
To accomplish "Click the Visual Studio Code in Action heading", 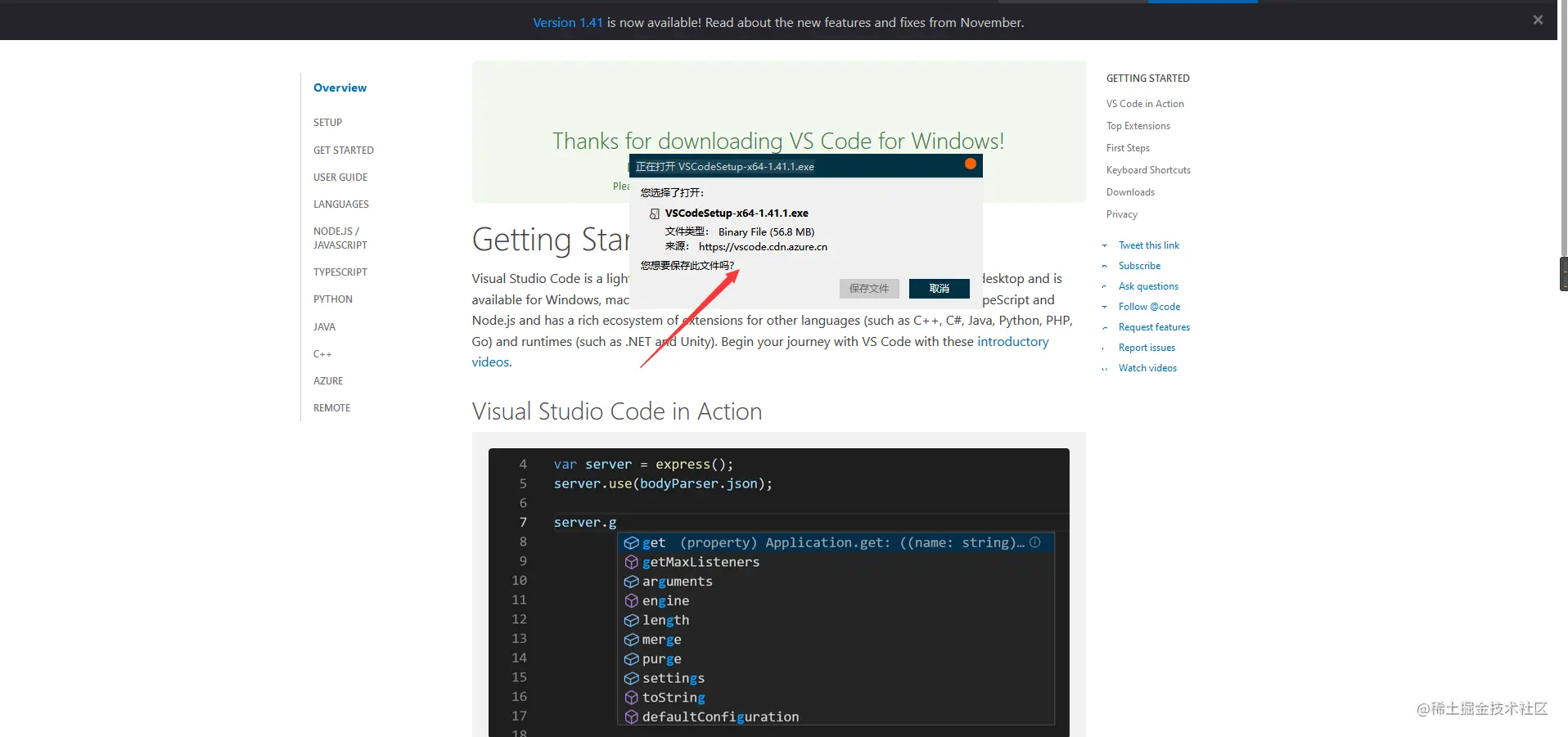I will (x=617, y=411).
